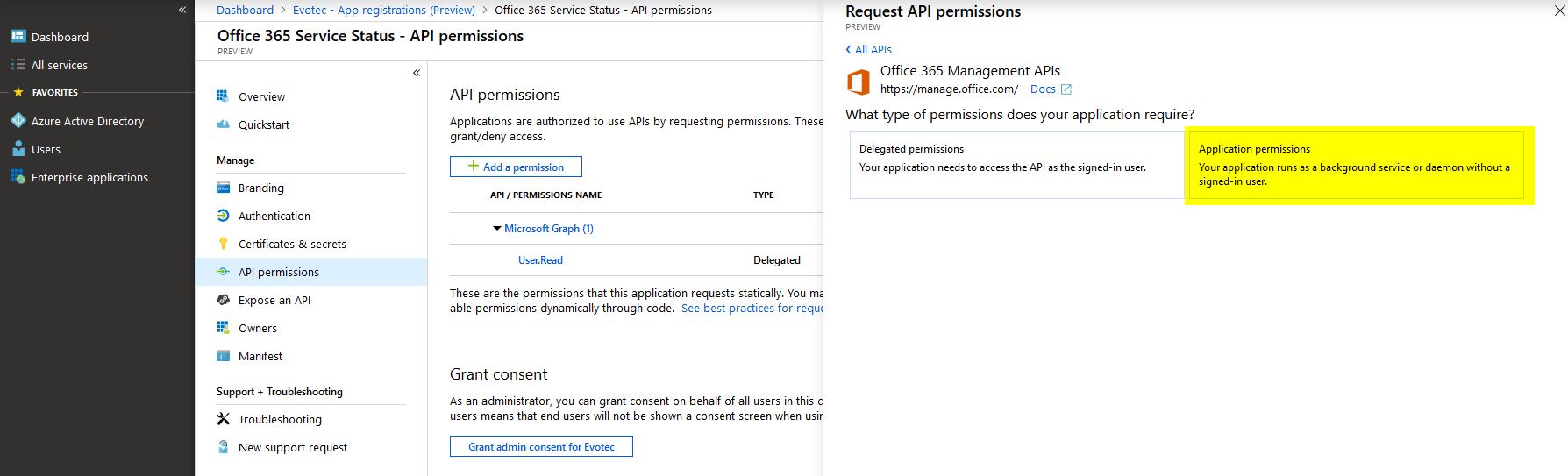Click the Troubleshooting wrench icon

pyautogui.click(x=224, y=419)
